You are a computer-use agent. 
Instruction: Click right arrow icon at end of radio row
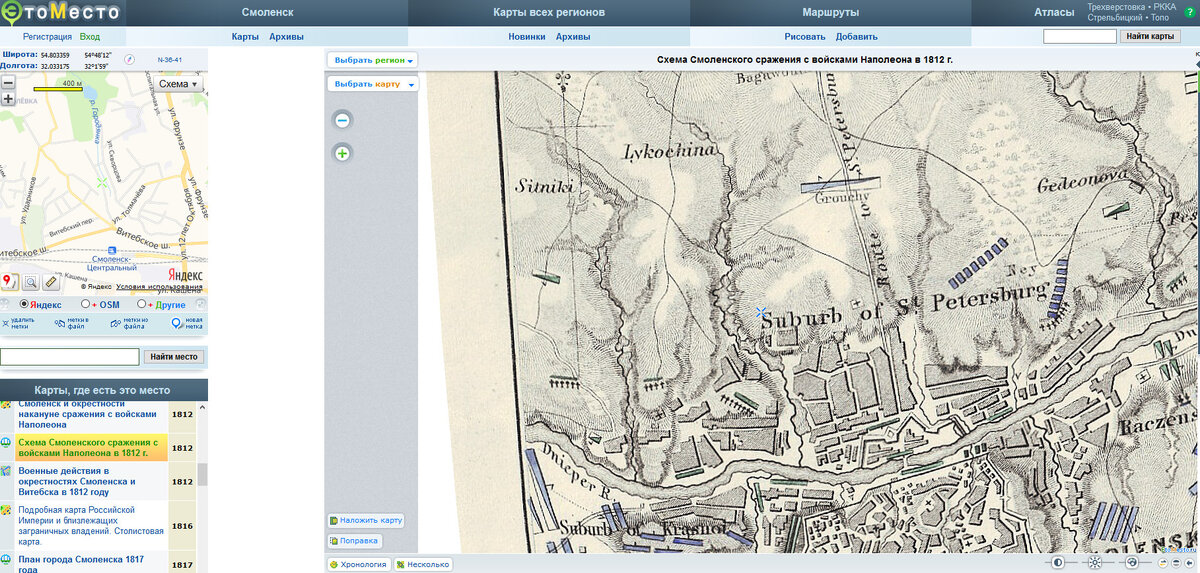[200, 304]
